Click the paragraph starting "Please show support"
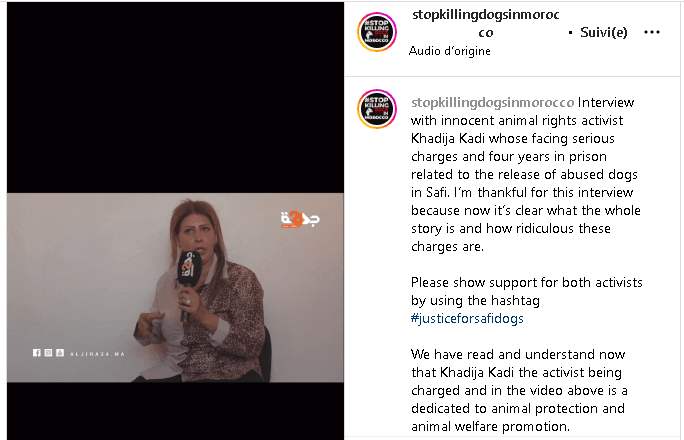 coord(527,300)
